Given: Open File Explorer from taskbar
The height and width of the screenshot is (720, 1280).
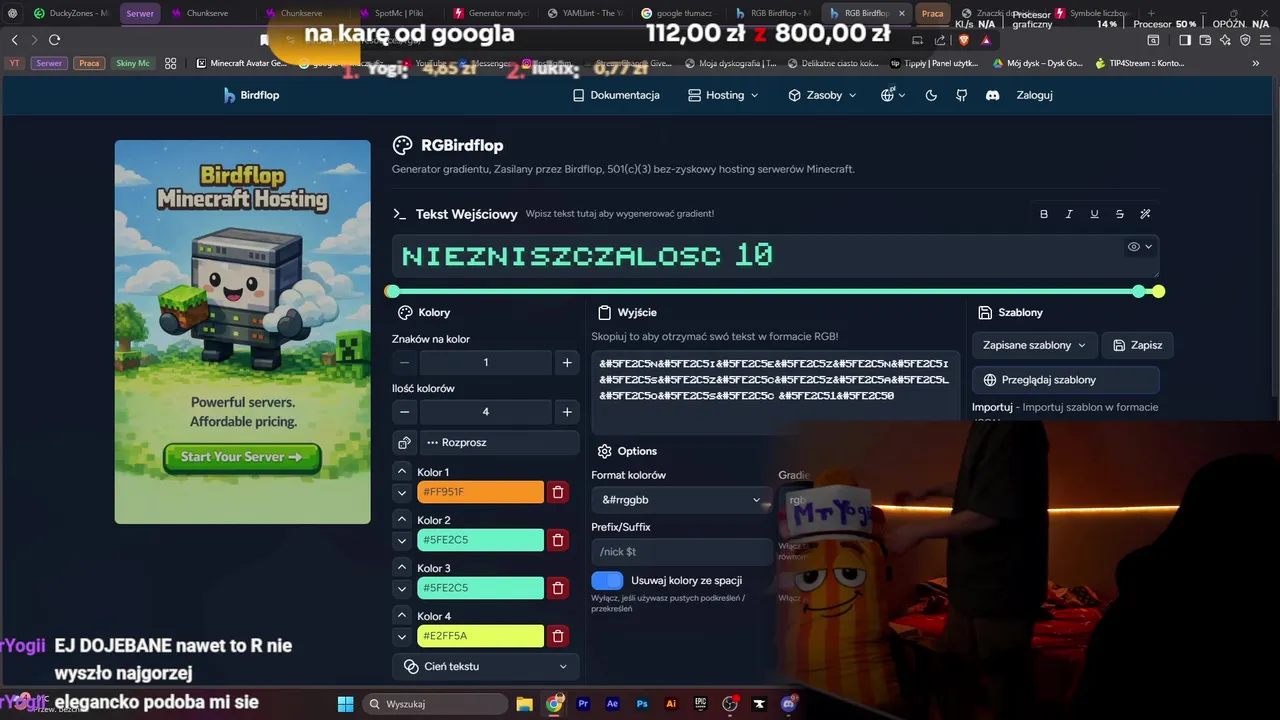Looking at the screenshot, I should click(525, 704).
